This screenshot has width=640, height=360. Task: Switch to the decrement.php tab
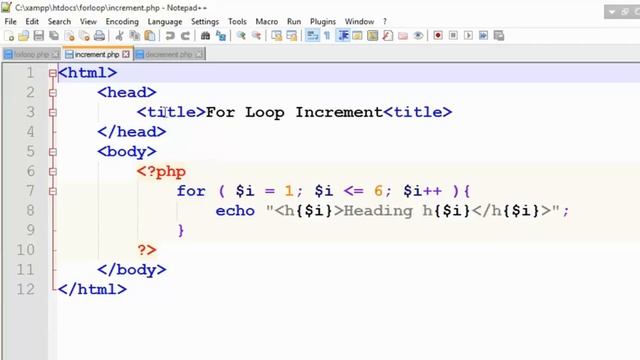point(169,54)
